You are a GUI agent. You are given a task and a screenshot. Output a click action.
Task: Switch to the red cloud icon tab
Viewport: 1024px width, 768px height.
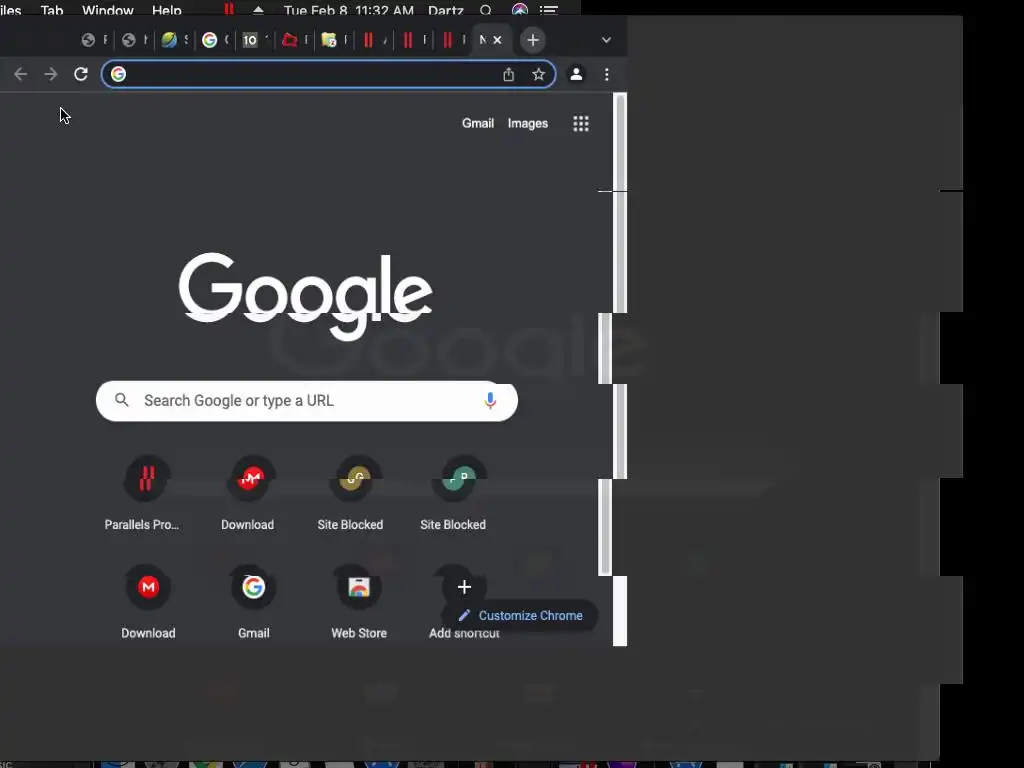pyautogui.click(x=289, y=40)
